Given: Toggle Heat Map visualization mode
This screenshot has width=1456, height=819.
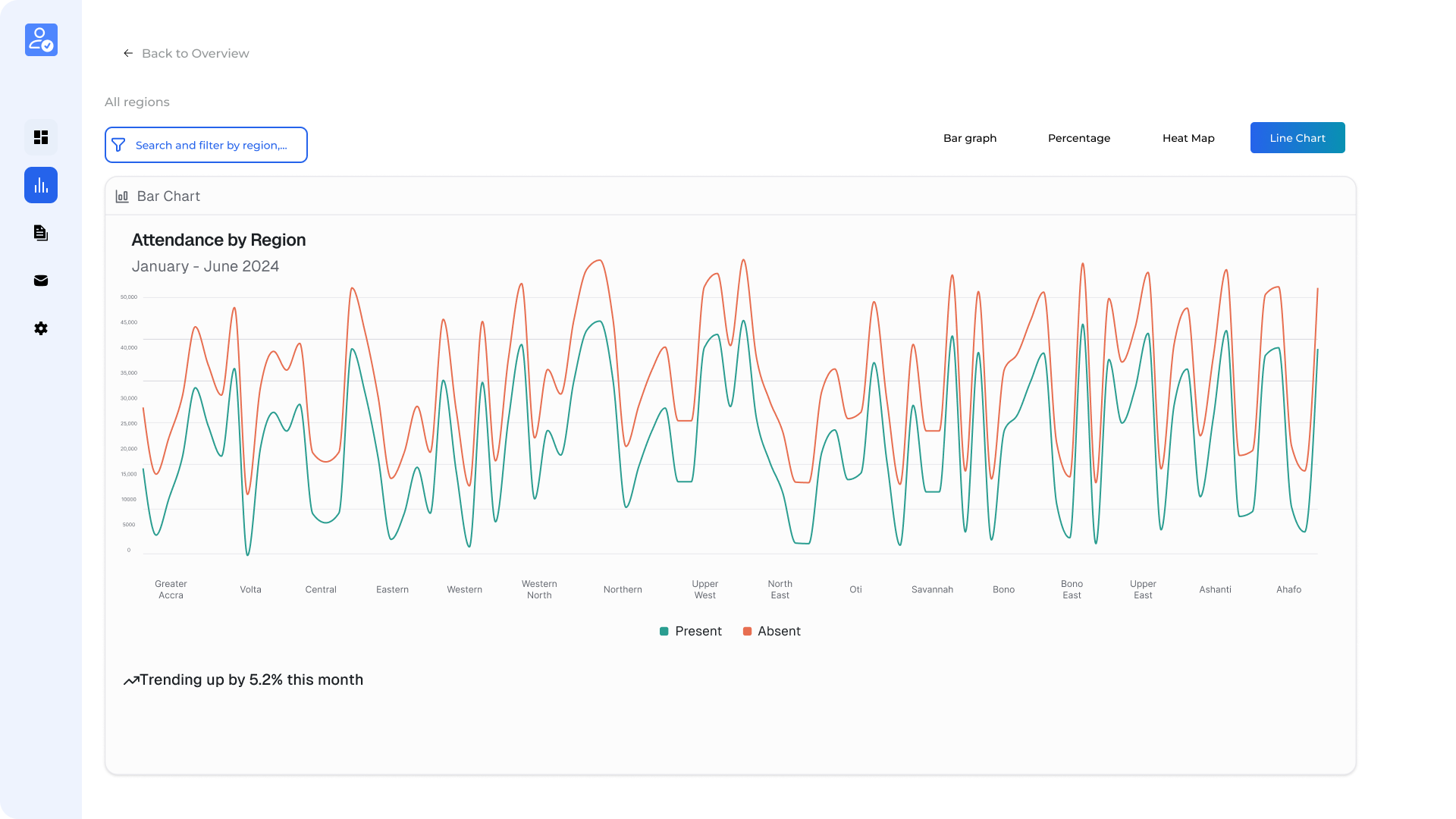Looking at the screenshot, I should [1188, 138].
